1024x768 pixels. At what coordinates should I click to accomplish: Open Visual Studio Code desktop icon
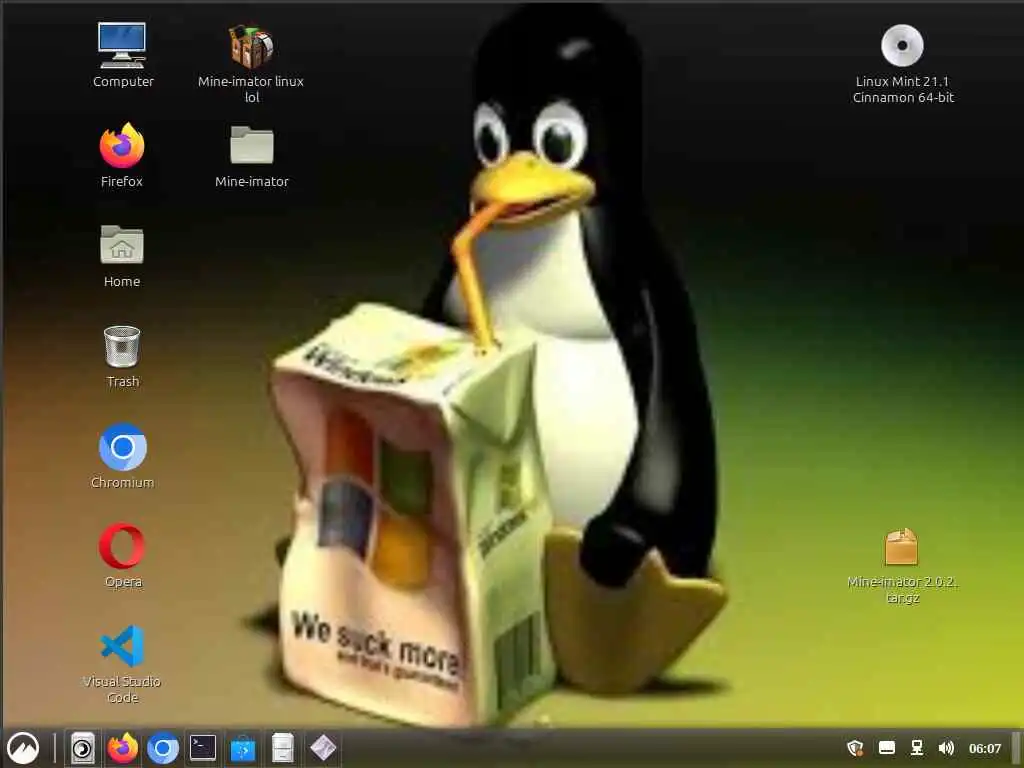click(122, 646)
